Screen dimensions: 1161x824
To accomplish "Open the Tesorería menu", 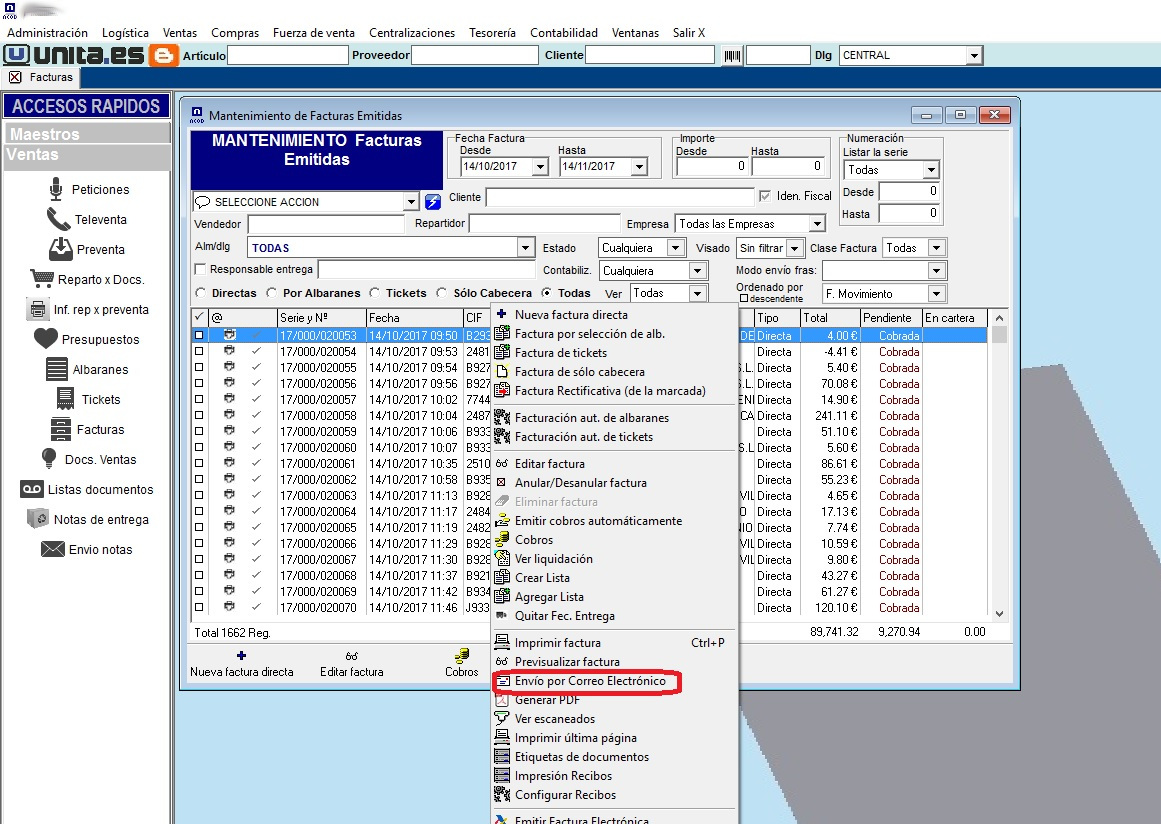I will pyautogui.click(x=492, y=33).
